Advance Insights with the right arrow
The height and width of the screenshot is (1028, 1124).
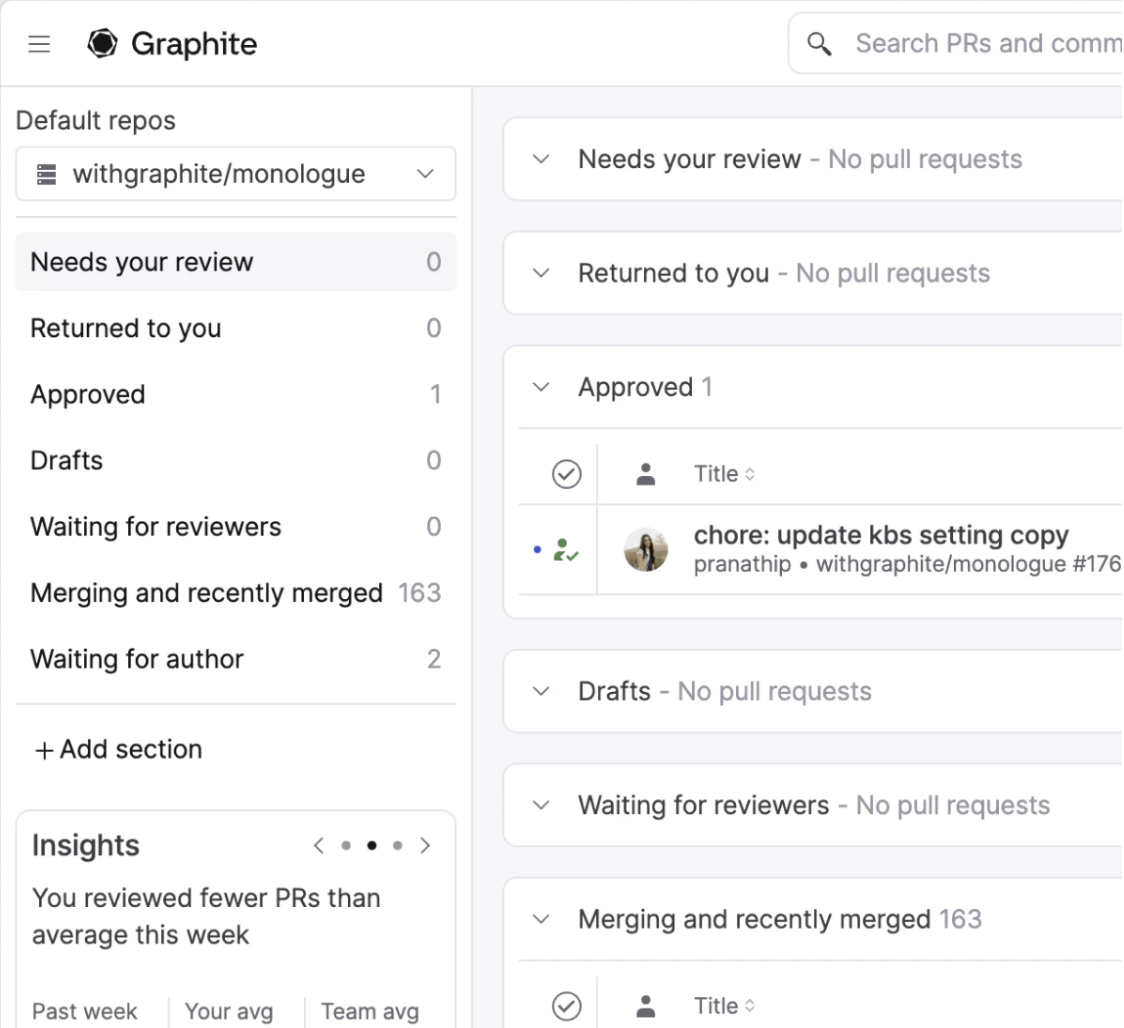click(425, 845)
